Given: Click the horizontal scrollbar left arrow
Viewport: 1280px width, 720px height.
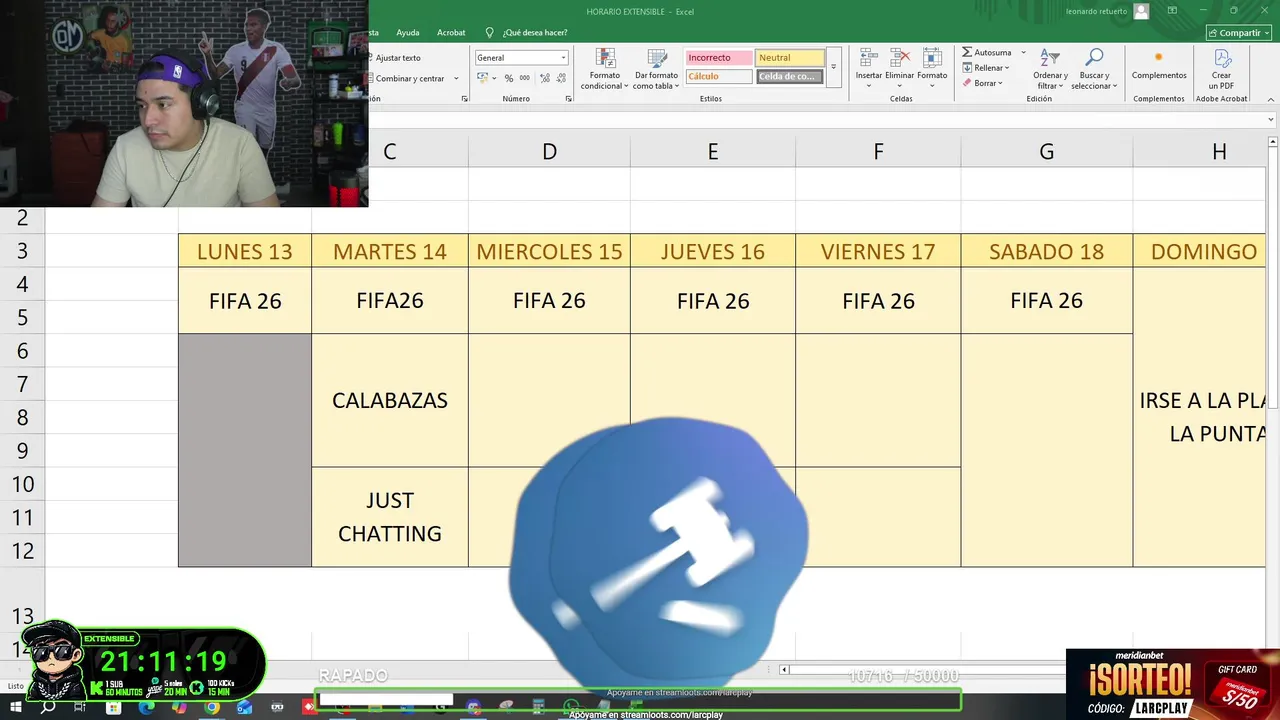Looking at the screenshot, I should [784, 670].
